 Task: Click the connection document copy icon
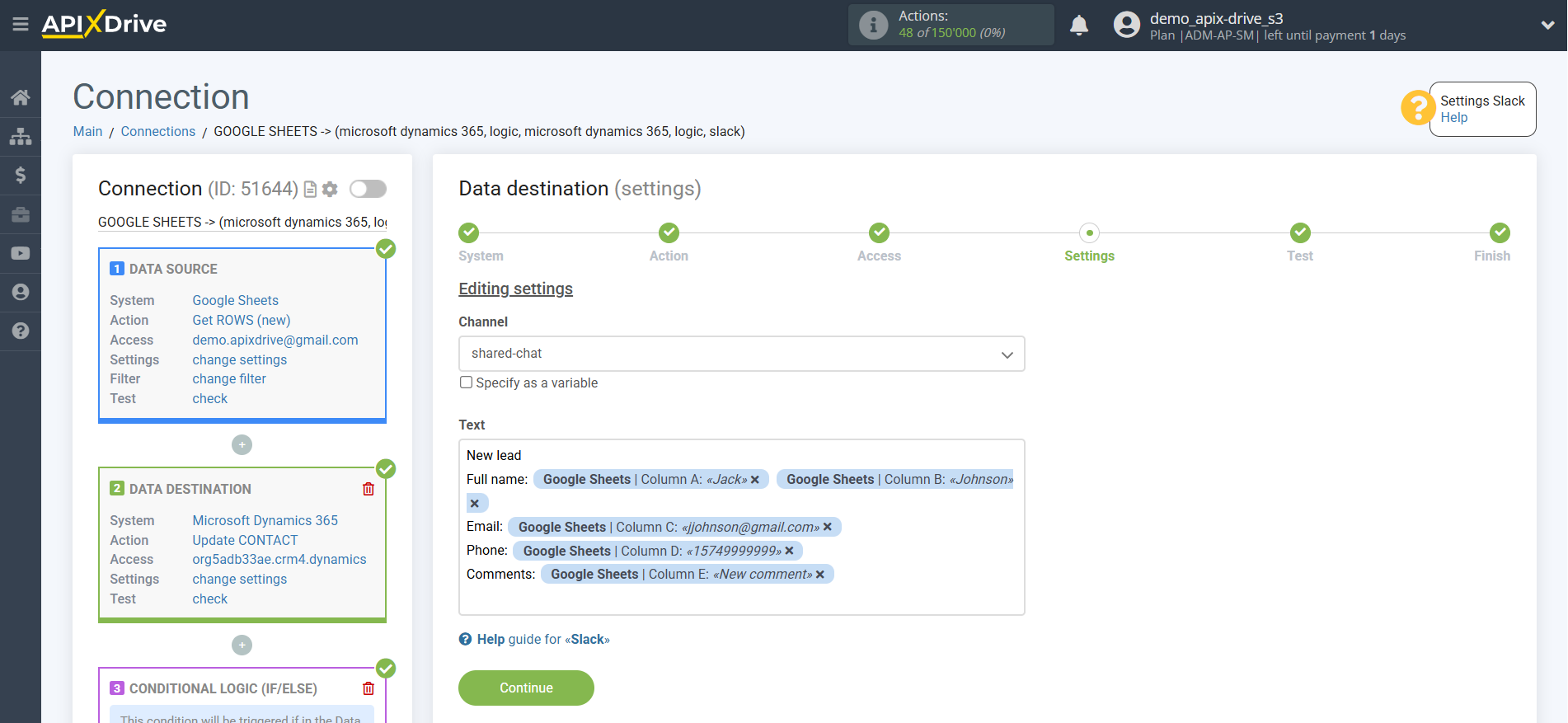tap(311, 190)
